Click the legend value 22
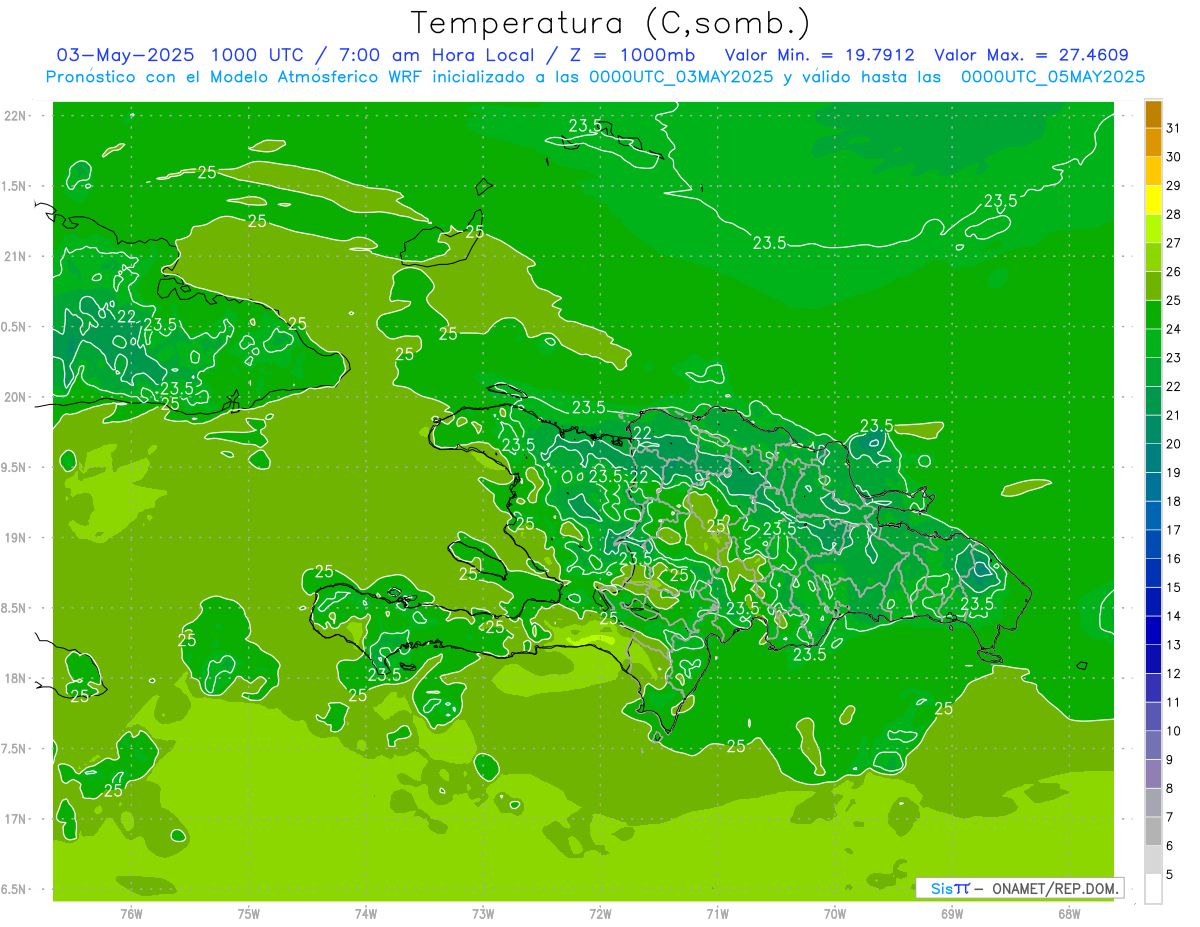This screenshot has height=927, width=1200. click(1173, 386)
